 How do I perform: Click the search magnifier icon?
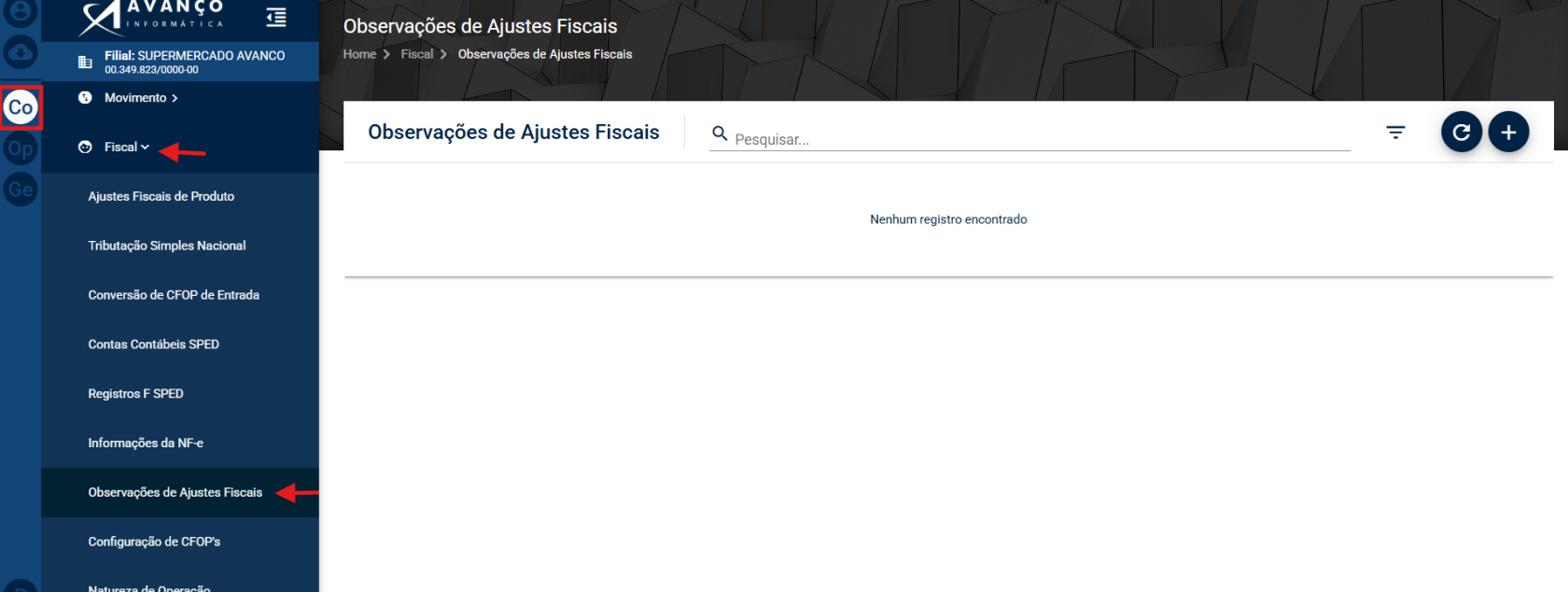tap(720, 134)
